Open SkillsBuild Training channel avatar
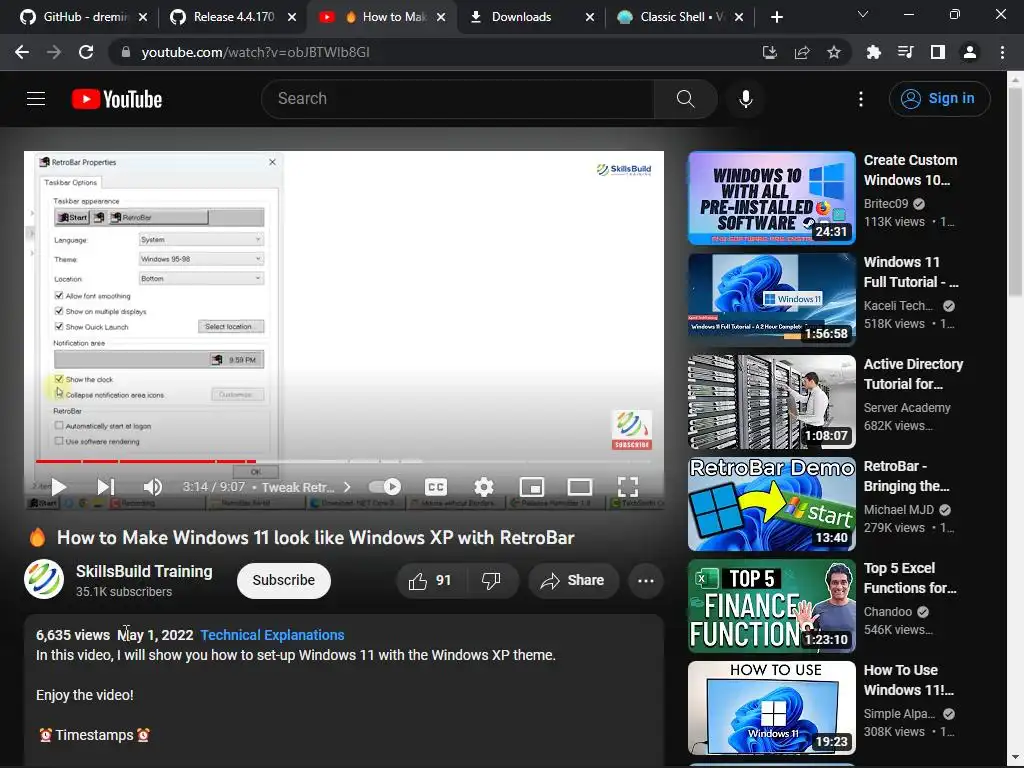This screenshot has width=1024, height=768. tap(44, 579)
